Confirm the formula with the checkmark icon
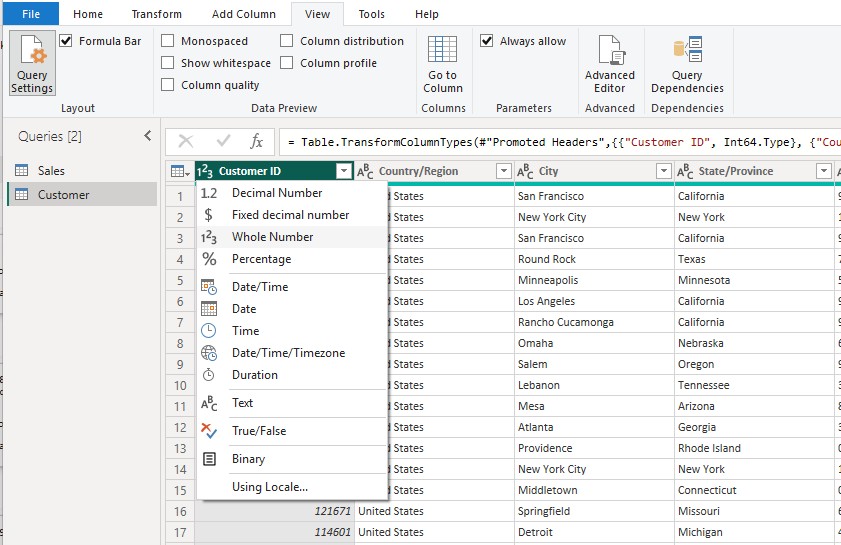The width and height of the screenshot is (841, 545). 223,142
